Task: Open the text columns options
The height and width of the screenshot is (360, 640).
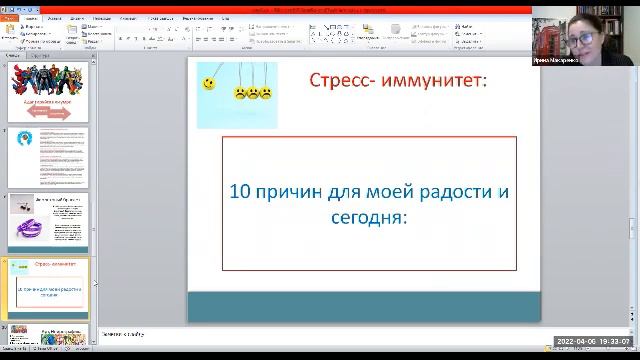Action: click(232, 39)
